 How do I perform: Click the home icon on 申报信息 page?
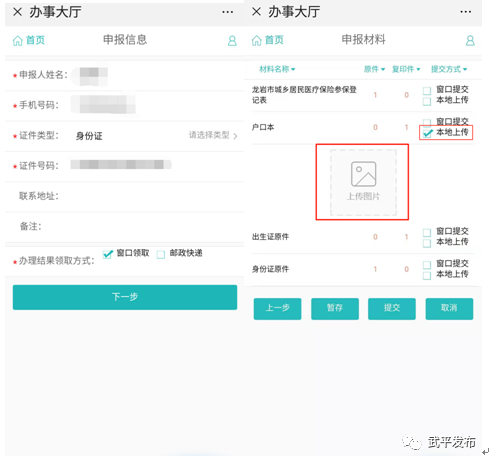pyautogui.click(x=17, y=41)
